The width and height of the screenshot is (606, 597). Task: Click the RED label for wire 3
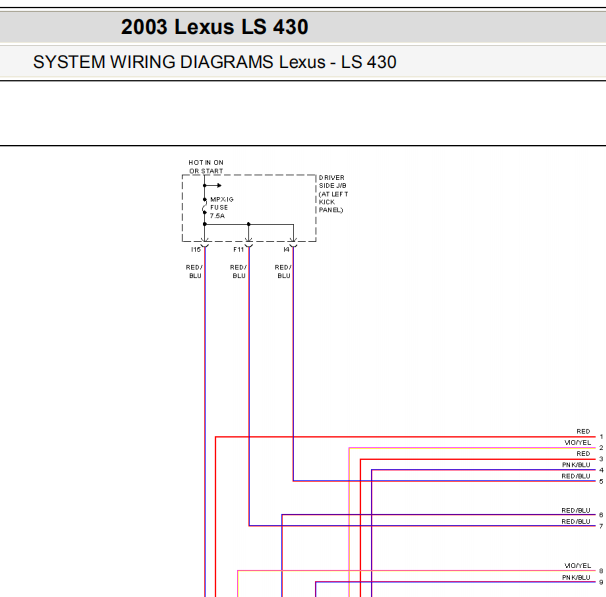click(x=583, y=454)
